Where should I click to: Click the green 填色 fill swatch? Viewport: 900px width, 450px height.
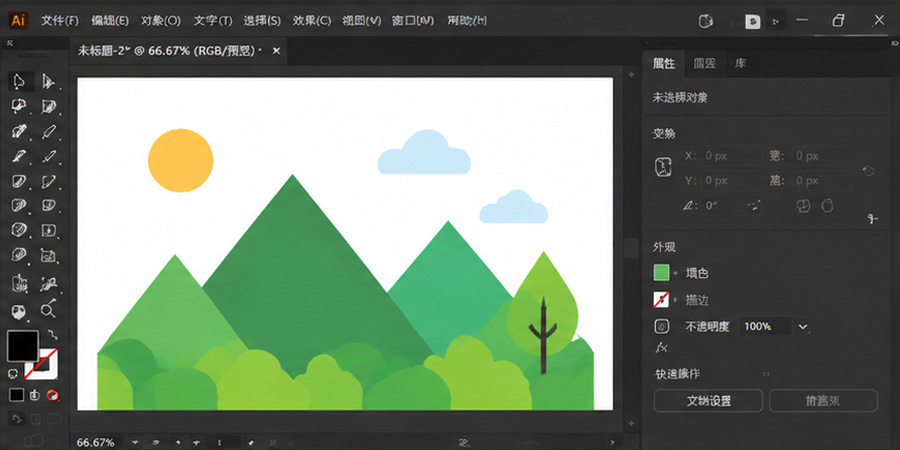(661, 273)
